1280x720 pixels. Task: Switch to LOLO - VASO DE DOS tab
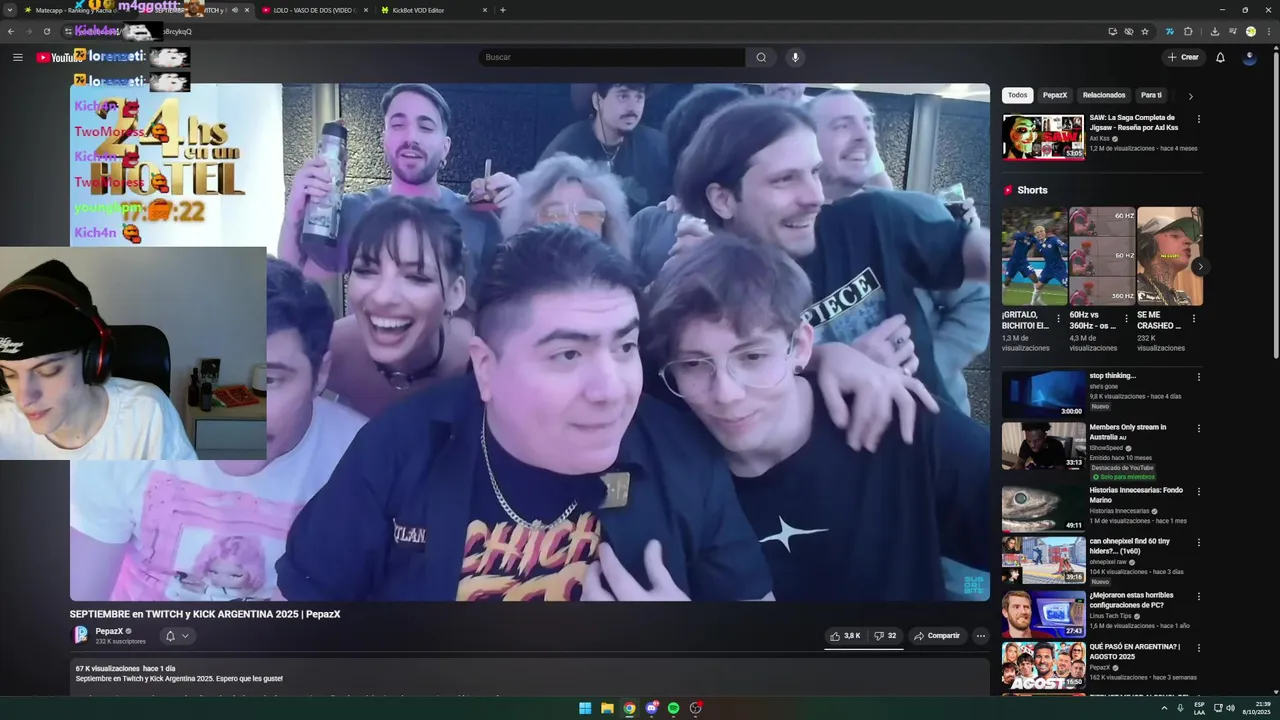click(x=315, y=10)
